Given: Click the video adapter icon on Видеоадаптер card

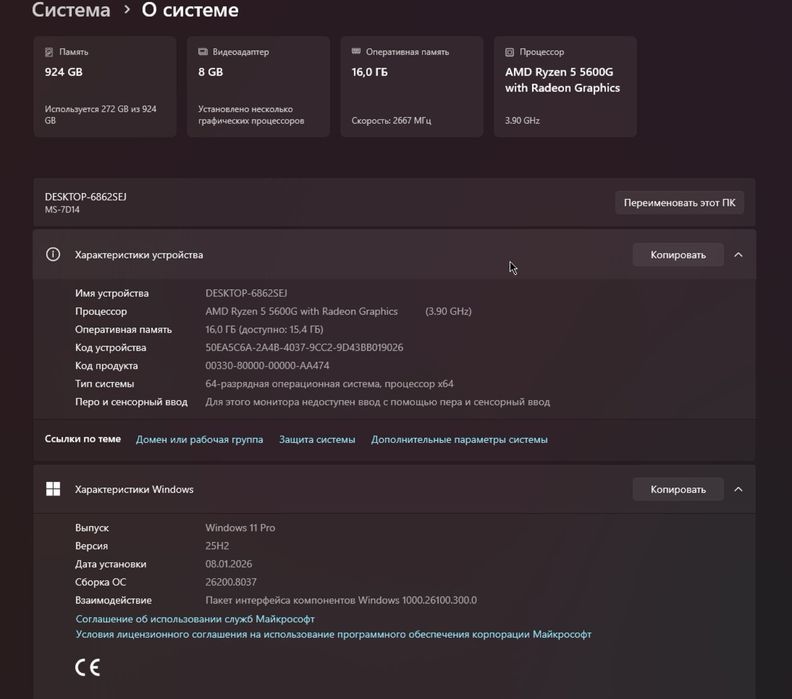Looking at the screenshot, I should (x=203, y=52).
